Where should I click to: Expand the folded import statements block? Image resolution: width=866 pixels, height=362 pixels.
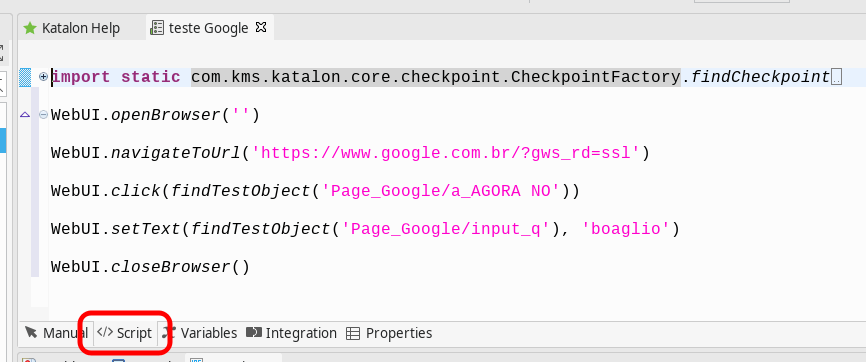pos(43,77)
